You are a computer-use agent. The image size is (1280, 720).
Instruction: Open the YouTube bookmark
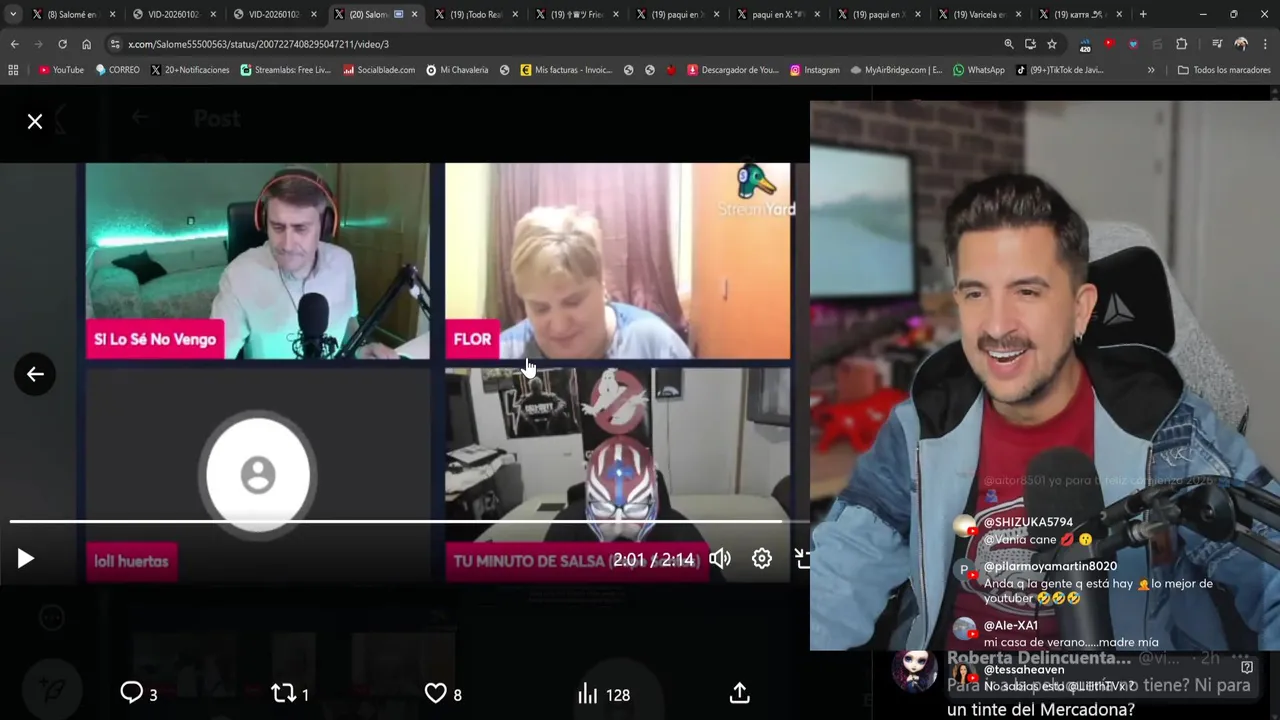click(x=61, y=70)
